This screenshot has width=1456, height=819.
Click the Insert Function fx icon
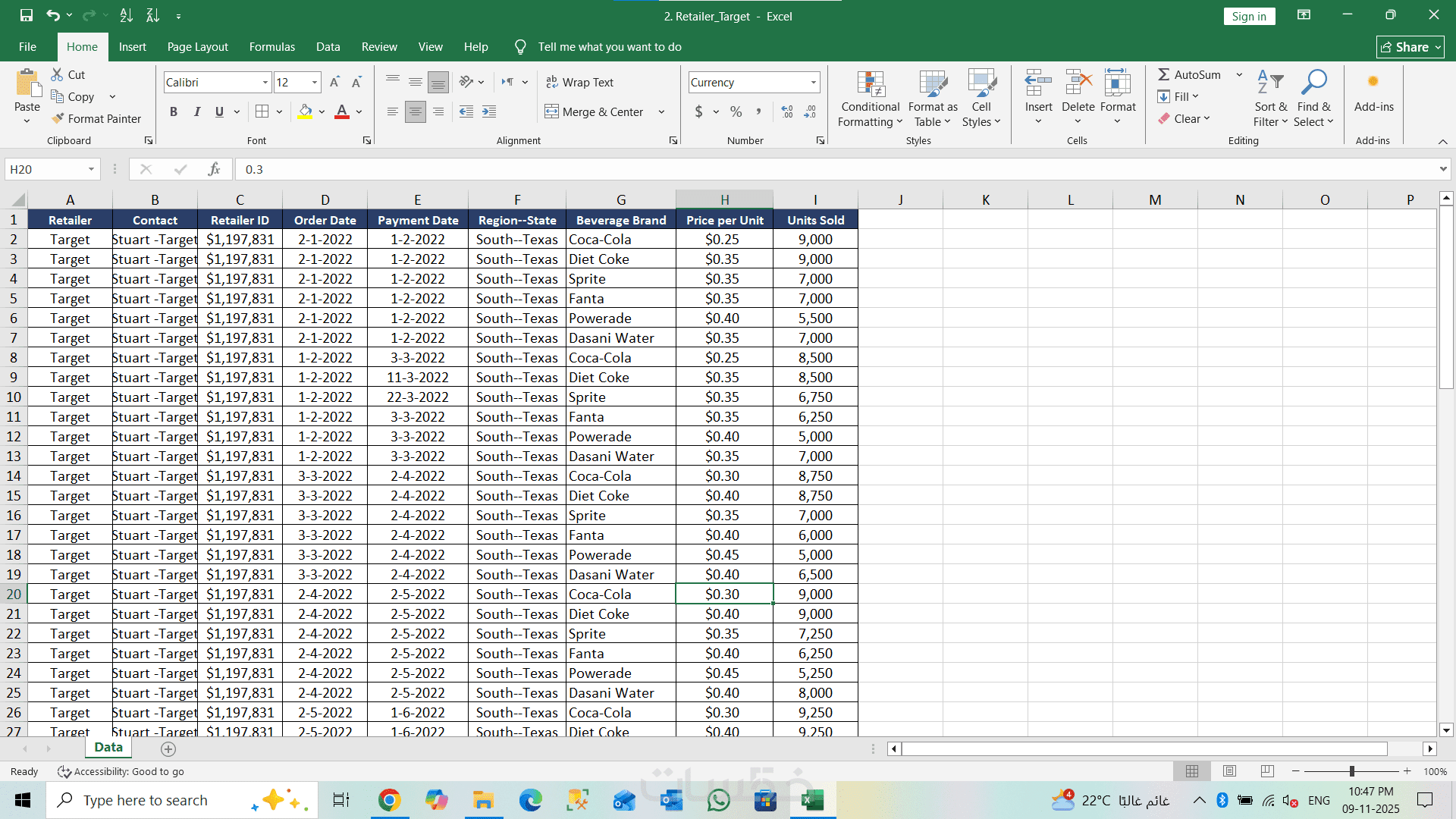pyautogui.click(x=214, y=169)
